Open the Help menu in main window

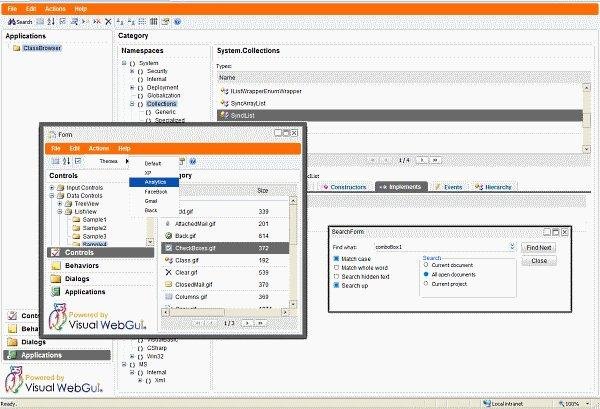click(x=80, y=8)
